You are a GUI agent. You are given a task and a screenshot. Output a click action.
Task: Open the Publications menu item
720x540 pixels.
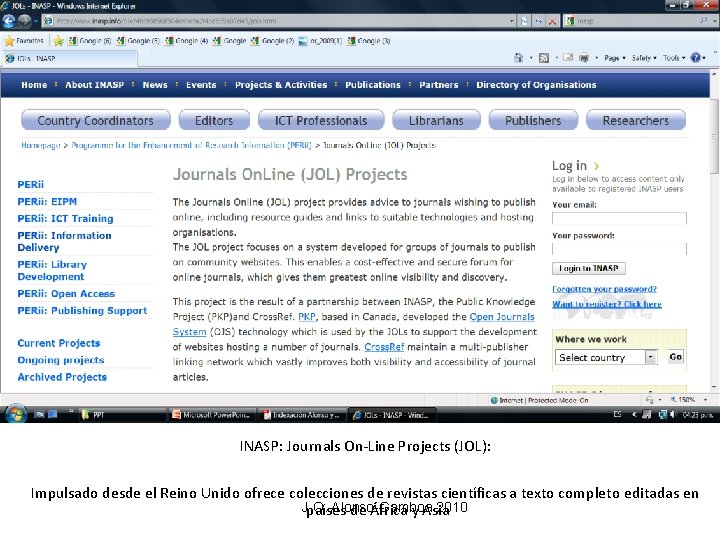(373, 85)
